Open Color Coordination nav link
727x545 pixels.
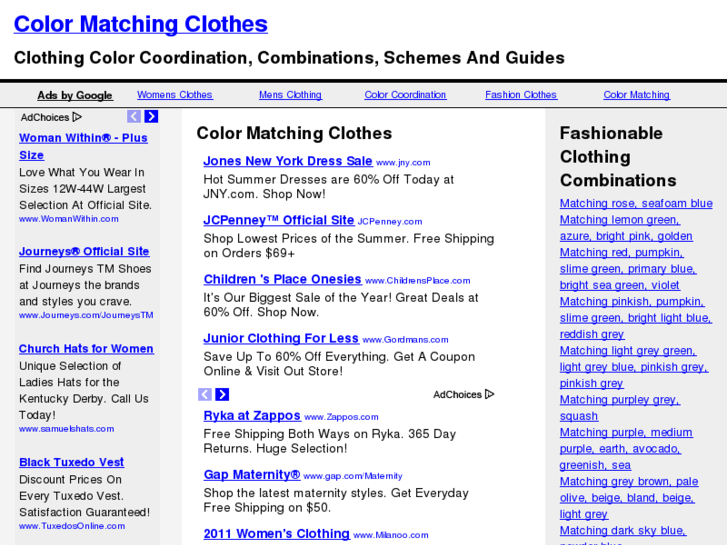(x=405, y=95)
